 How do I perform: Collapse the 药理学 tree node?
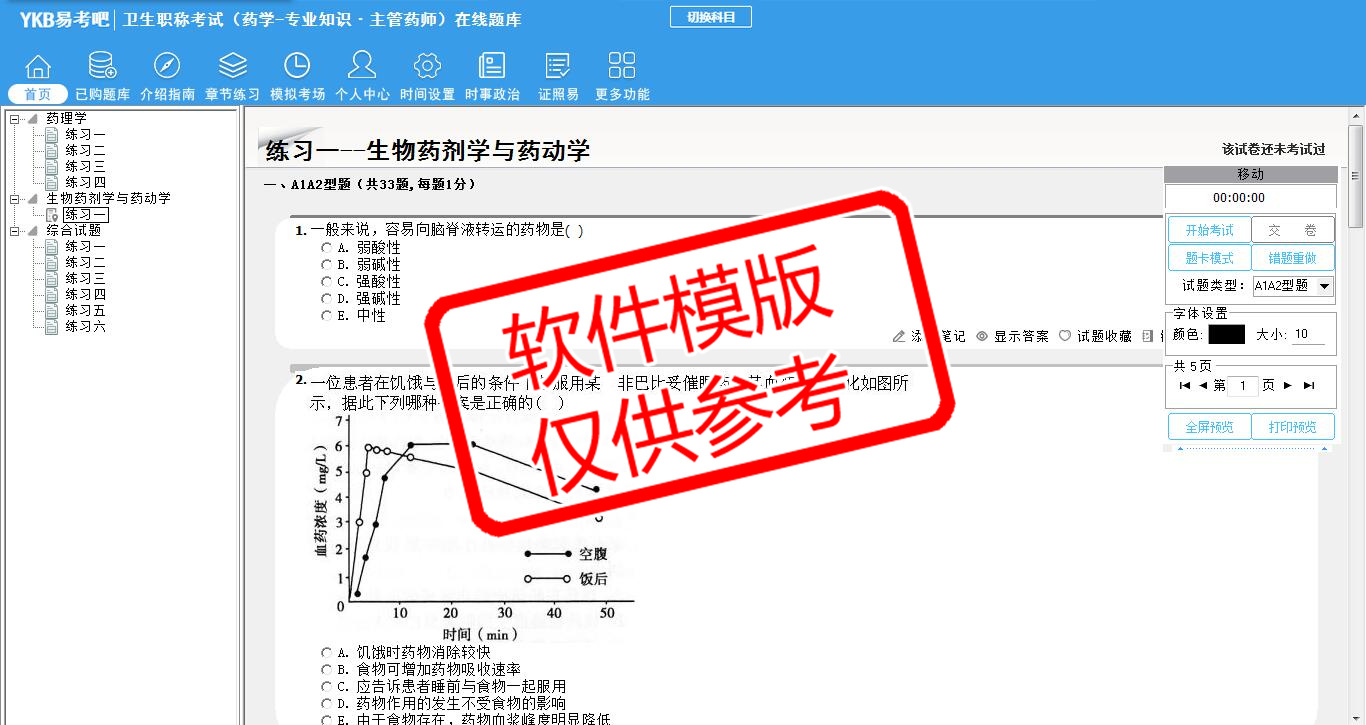[x=15, y=119]
